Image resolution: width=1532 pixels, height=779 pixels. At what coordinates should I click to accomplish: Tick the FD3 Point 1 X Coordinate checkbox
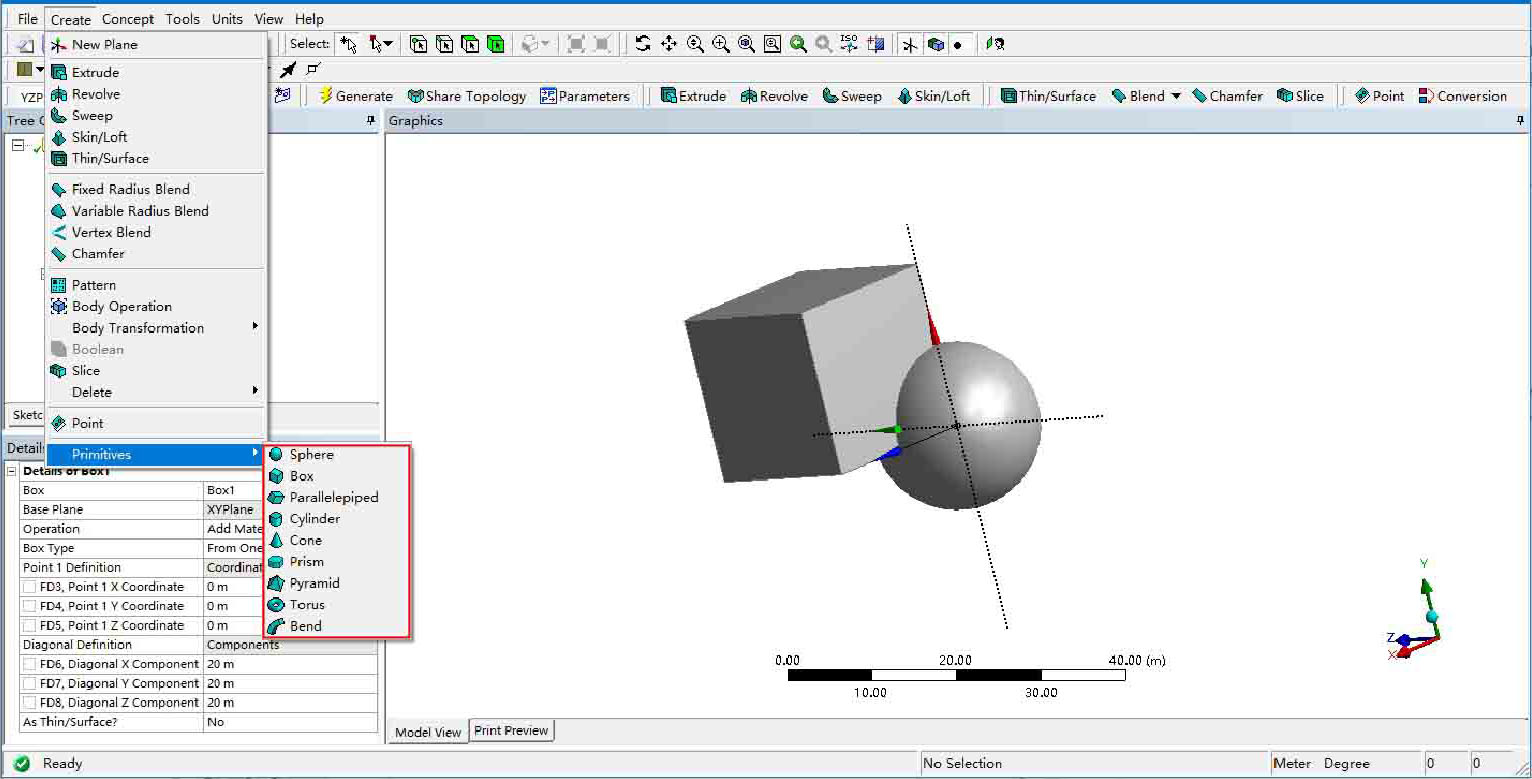tap(29, 587)
